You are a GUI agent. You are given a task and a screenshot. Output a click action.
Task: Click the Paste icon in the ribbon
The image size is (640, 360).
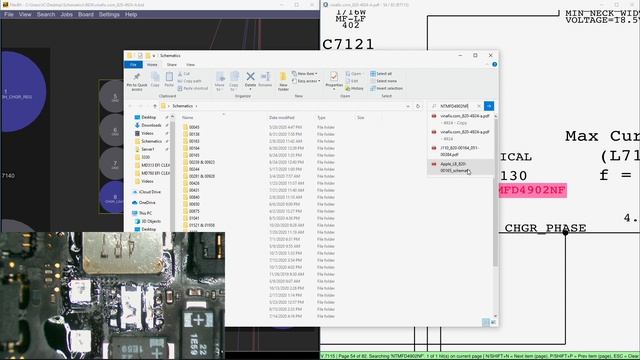coord(169,77)
